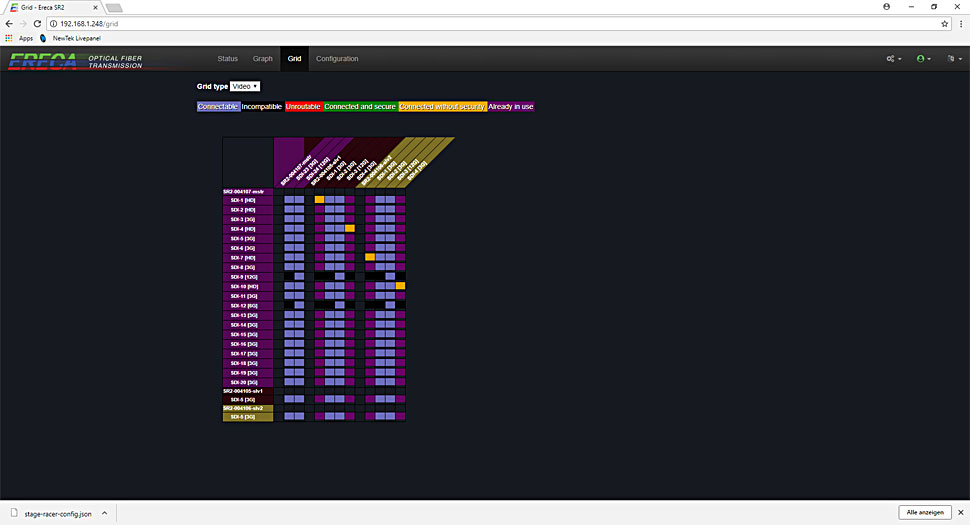
Task: Toggle the orange crosspoint in SDI-1 [HD] row
Action: click(x=319, y=200)
